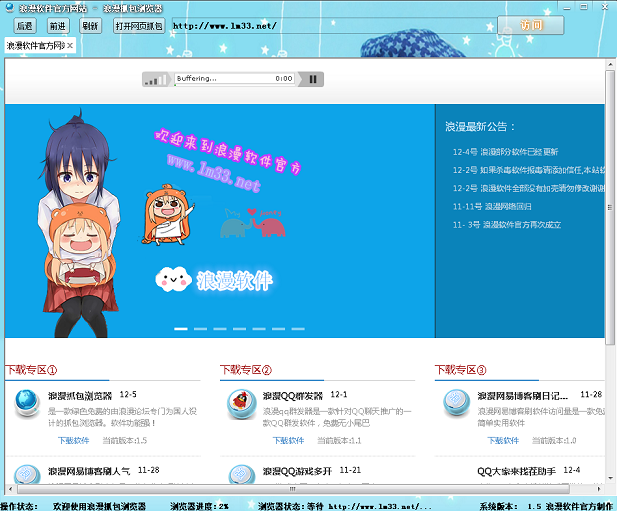
Task: Open the 12-2号 如果杀毒软件报毒 announcement
Action: (x=528, y=170)
